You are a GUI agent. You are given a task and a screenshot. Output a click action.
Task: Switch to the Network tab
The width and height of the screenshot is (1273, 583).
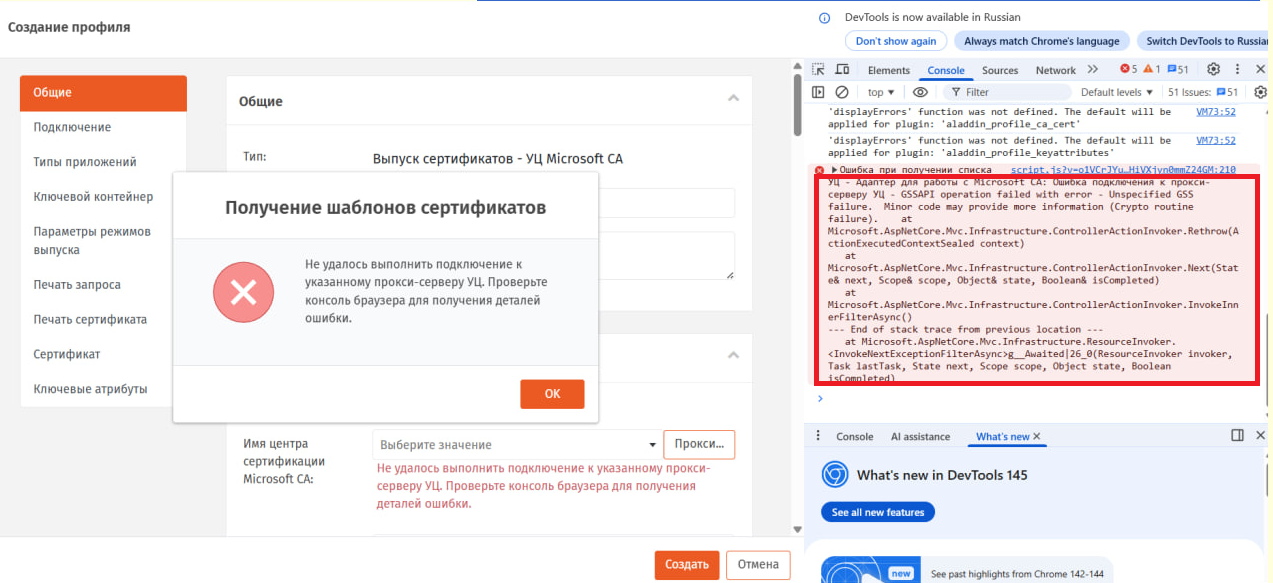[x=1055, y=70]
